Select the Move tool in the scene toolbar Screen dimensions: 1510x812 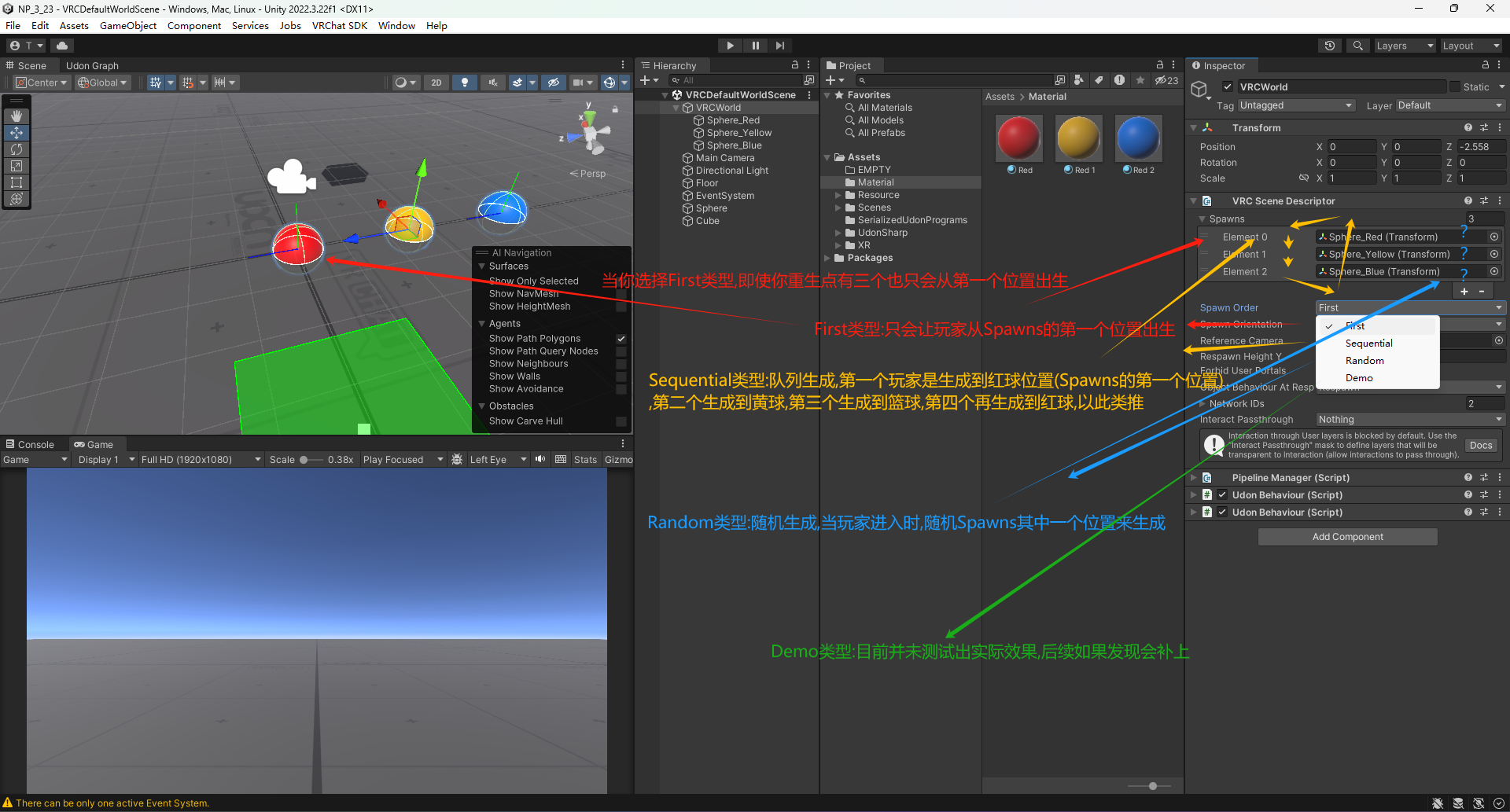click(x=17, y=133)
